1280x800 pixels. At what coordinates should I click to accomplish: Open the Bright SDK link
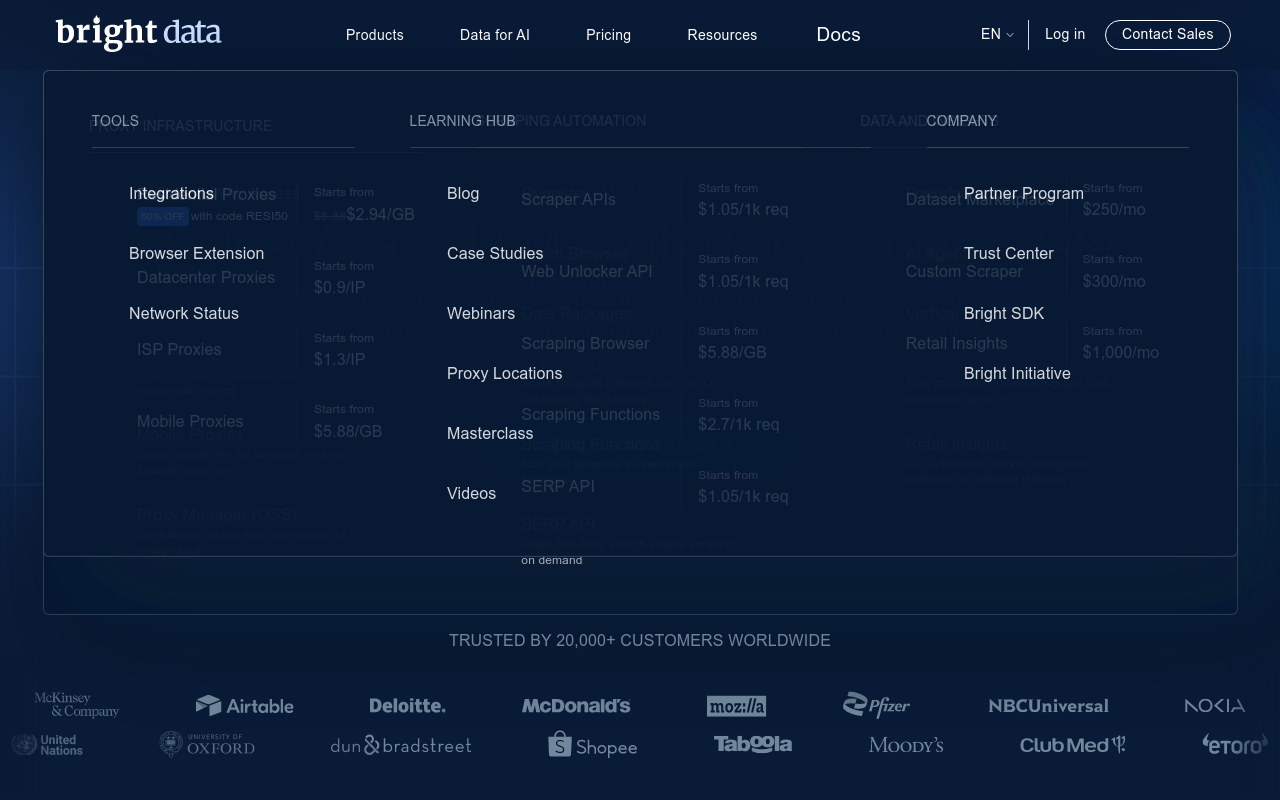(1004, 313)
